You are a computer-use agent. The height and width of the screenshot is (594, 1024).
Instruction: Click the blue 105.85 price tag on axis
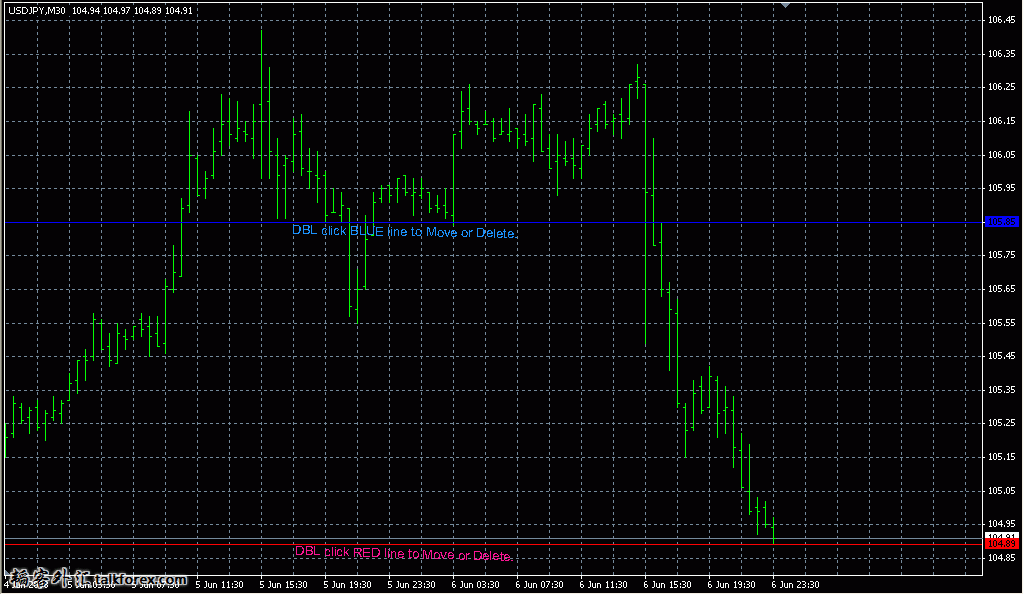(x=1001, y=222)
